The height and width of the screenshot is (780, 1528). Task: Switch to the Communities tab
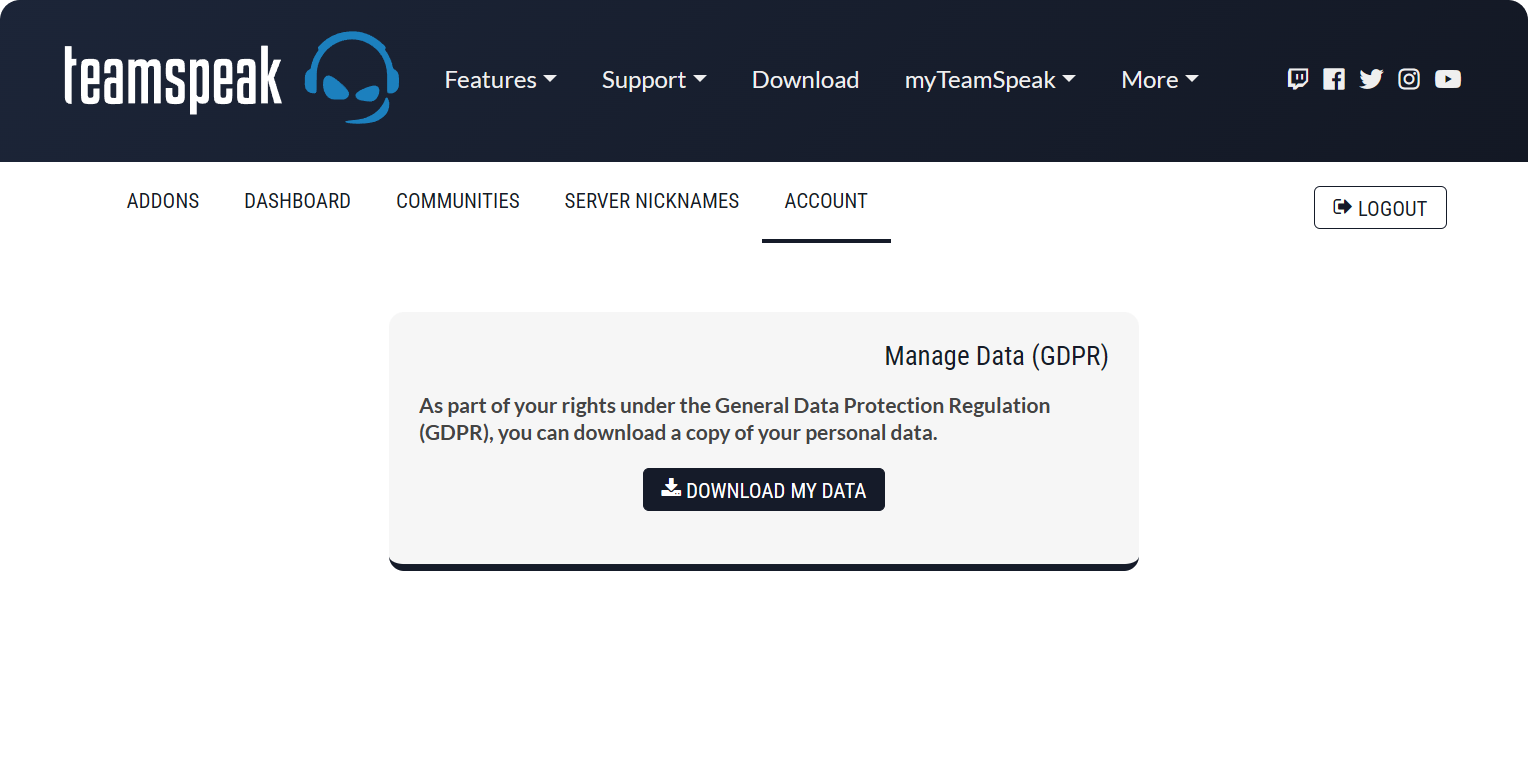pos(458,201)
